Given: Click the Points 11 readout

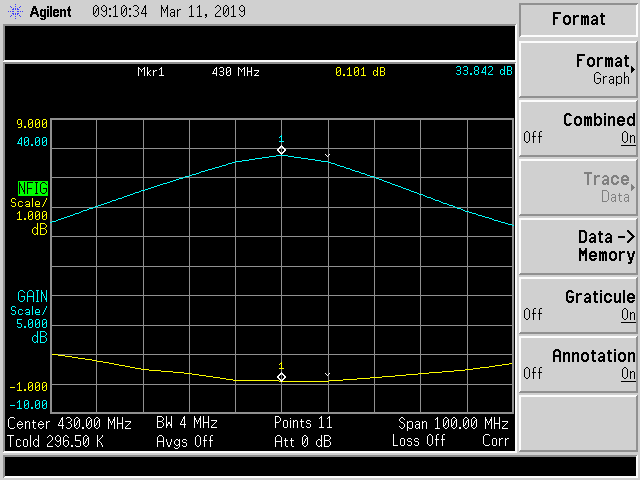Looking at the screenshot, I should [303, 423].
